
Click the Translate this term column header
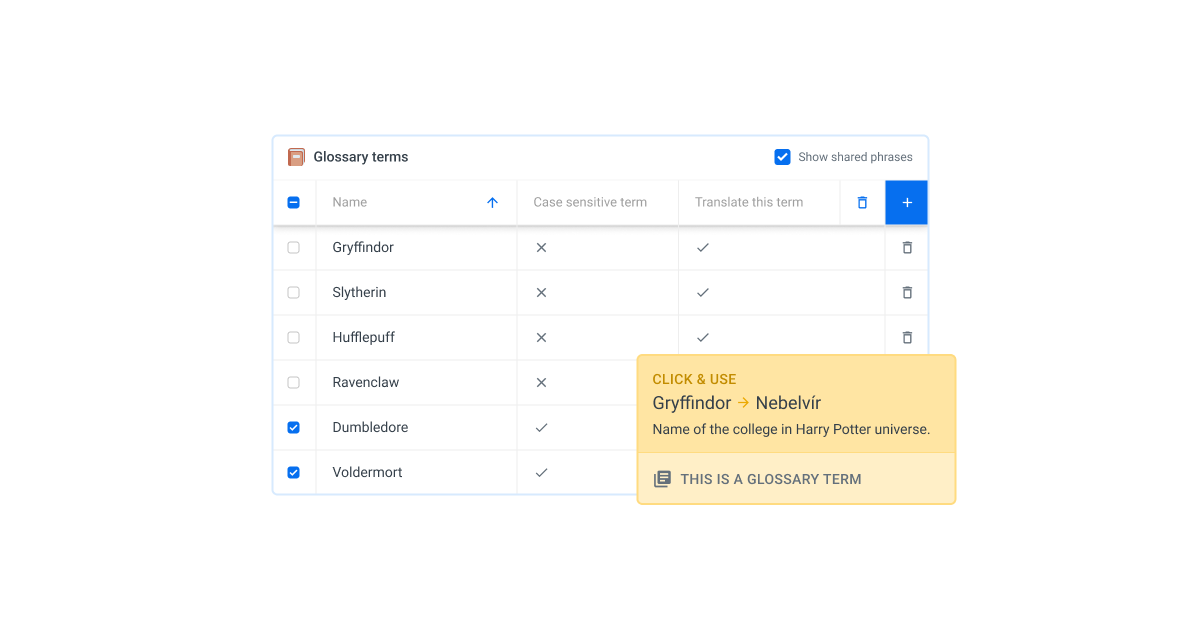749,202
